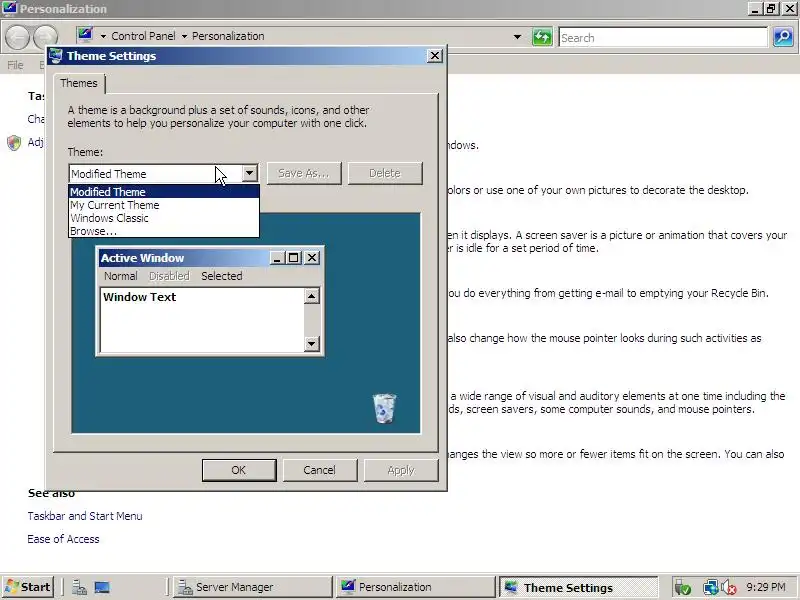Viewport: 800px width, 600px height.
Task: Restore down the Personalization window
Action: pos(771,9)
